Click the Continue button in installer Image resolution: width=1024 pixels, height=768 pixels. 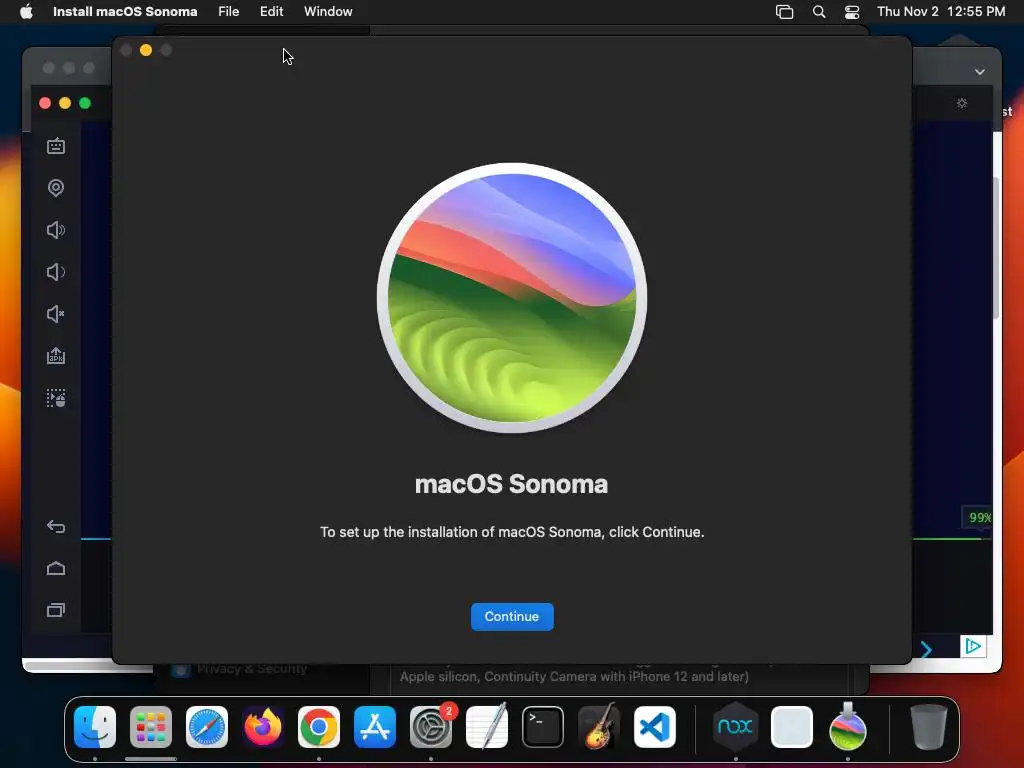pyautogui.click(x=512, y=616)
